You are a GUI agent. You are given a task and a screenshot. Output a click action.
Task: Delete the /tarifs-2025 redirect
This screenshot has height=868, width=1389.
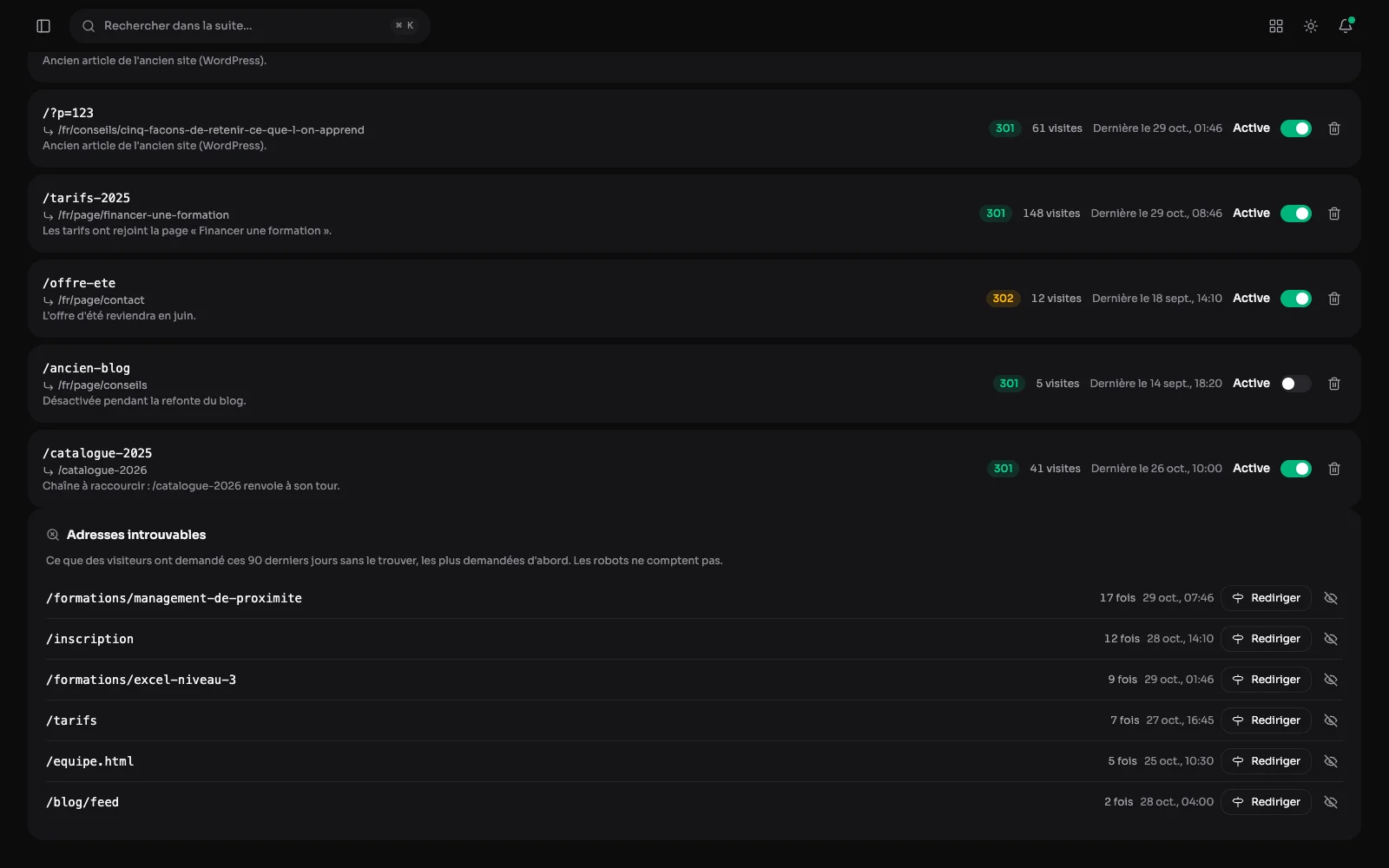(x=1334, y=214)
